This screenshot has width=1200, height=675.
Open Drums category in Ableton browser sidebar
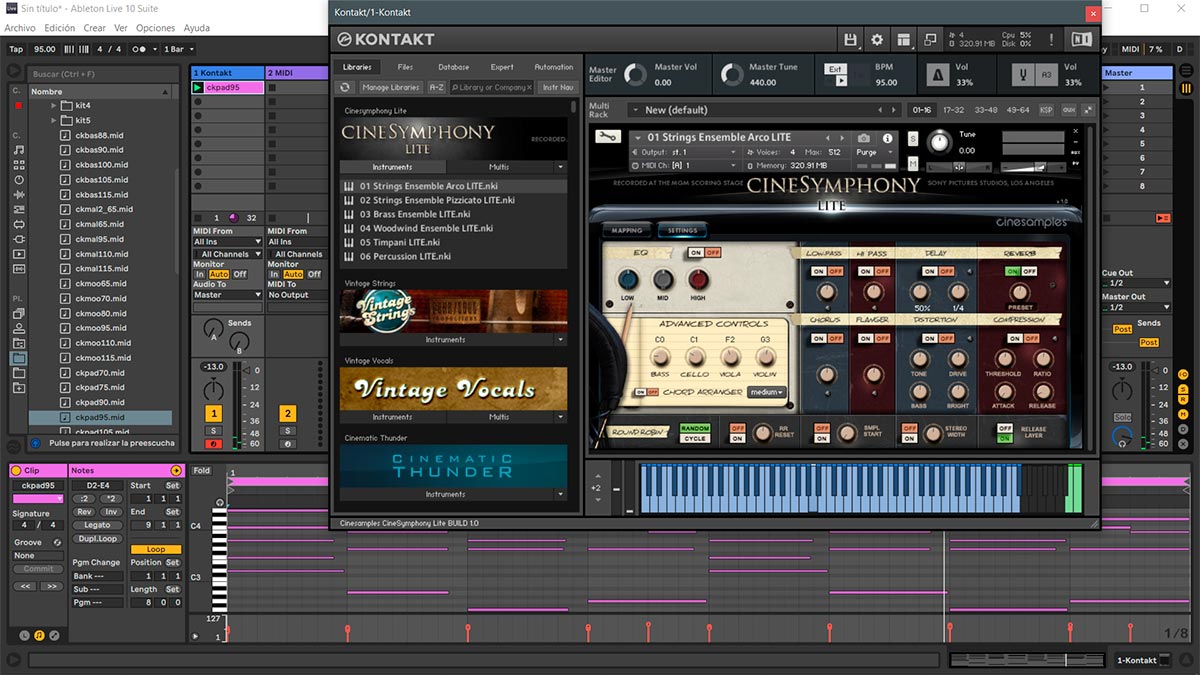[x=18, y=166]
